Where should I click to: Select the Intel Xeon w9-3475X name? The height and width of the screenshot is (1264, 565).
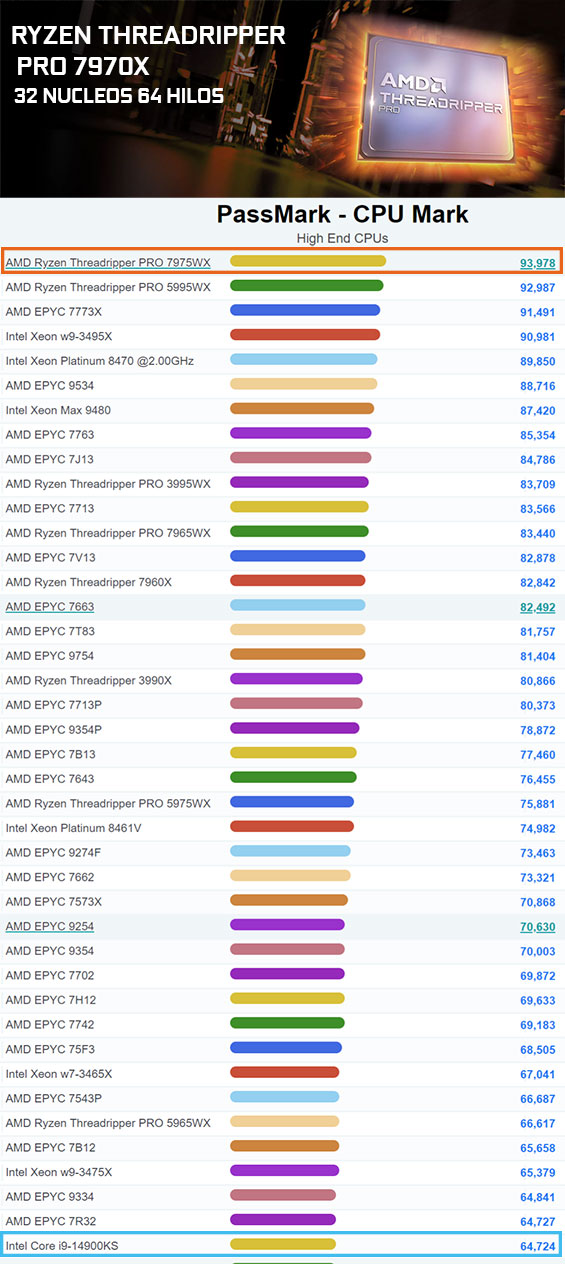(59, 1171)
